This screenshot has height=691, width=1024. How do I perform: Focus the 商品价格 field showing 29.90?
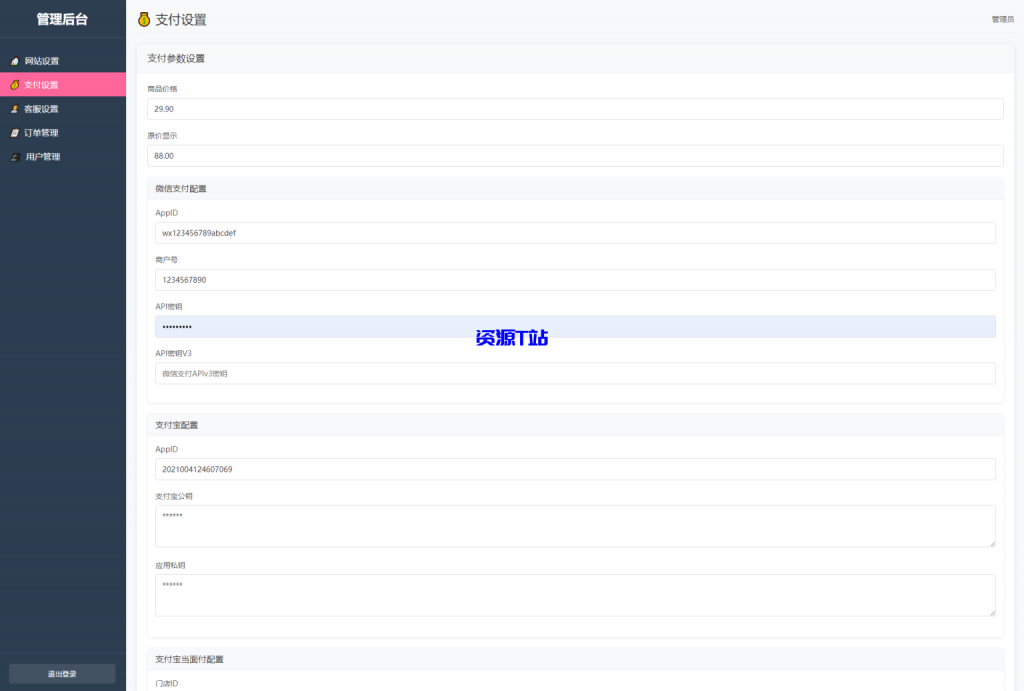575,109
